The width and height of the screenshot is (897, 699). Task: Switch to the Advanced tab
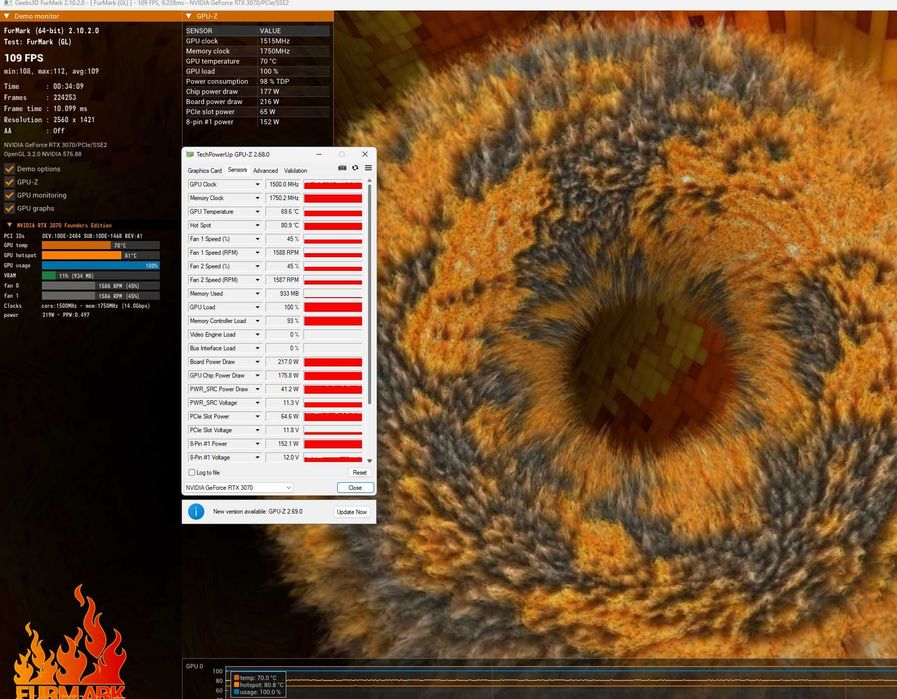point(265,170)
